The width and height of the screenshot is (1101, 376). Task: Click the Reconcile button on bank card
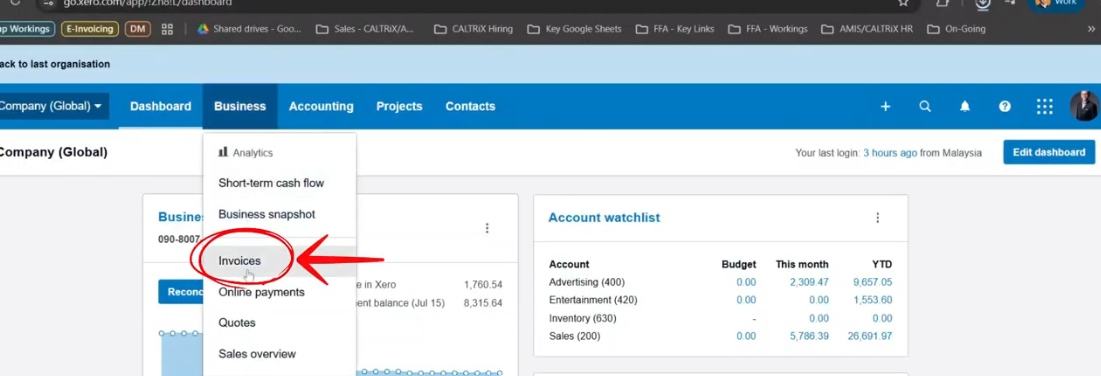[181, 291]
